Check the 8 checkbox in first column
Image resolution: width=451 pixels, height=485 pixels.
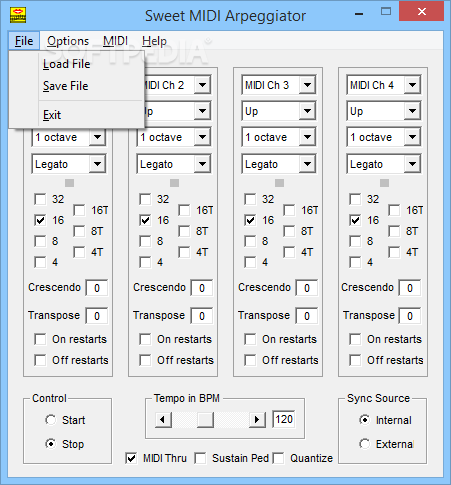click(x=40, y=241)
